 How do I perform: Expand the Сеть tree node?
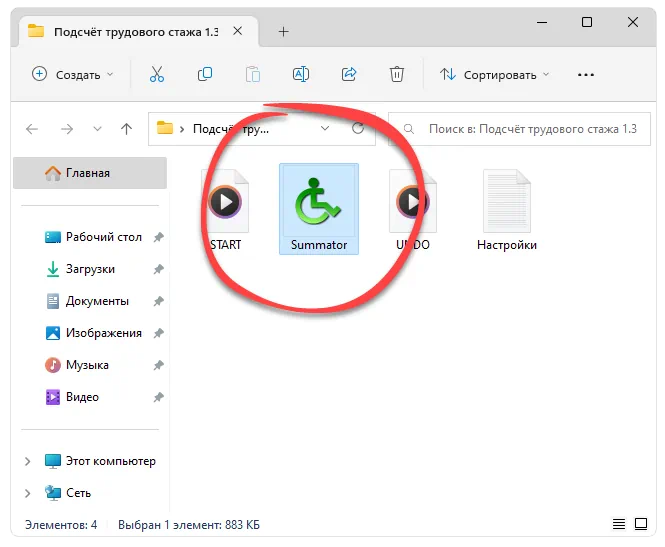coord(28,493)
